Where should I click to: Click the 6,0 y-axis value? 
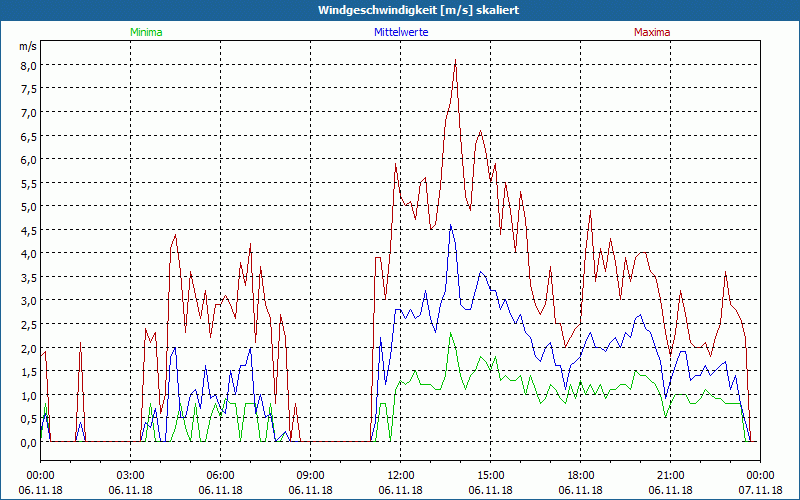coord(29,160)
